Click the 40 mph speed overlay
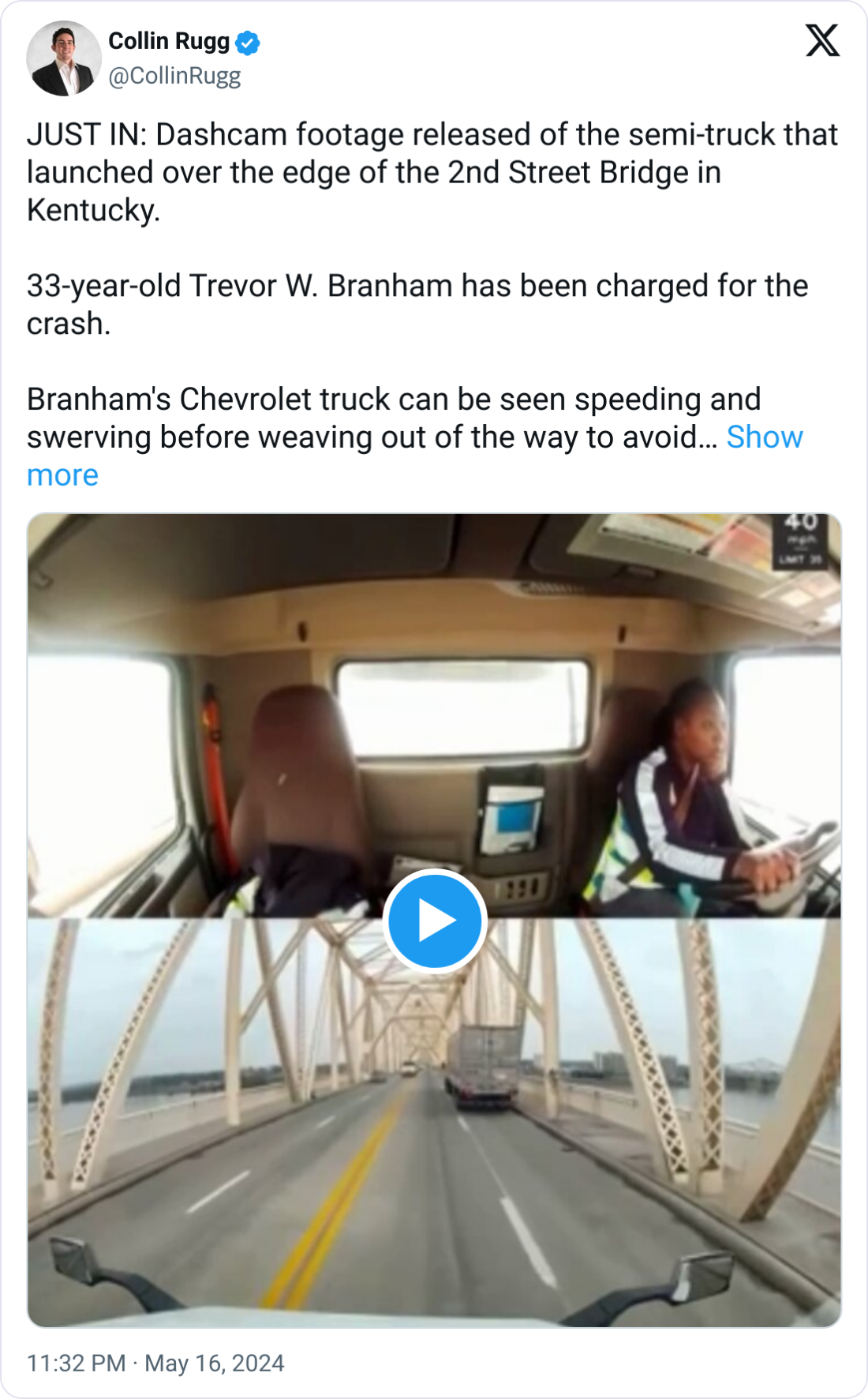 point(801,540)
